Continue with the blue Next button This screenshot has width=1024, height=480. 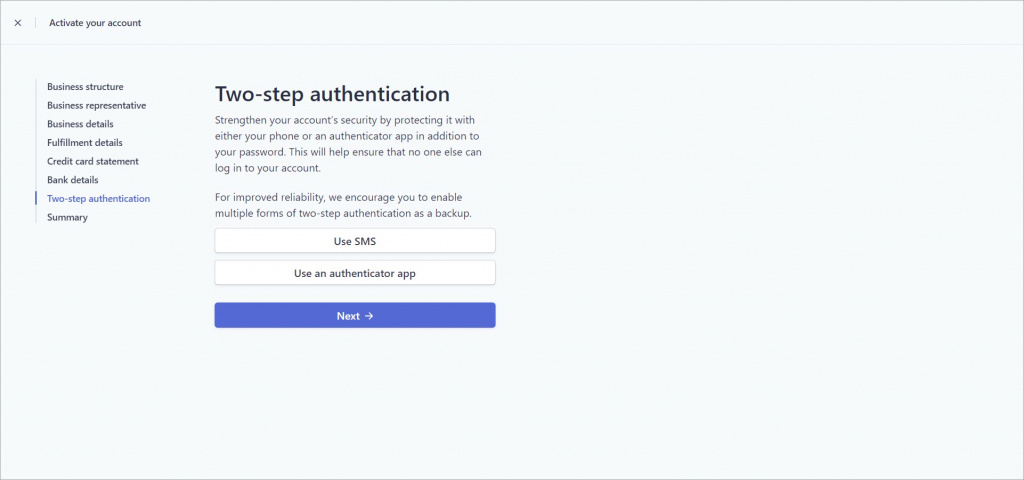[355, 315]
